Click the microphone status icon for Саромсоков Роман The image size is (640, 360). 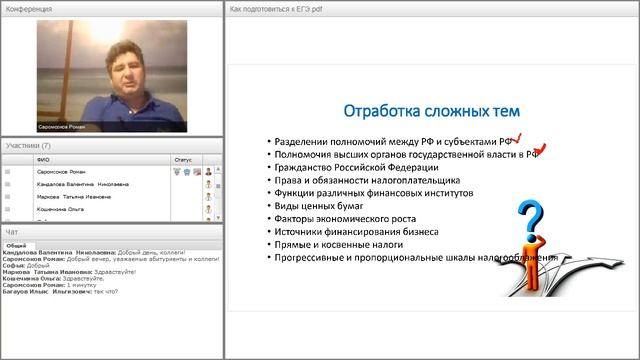coord(177,172)
